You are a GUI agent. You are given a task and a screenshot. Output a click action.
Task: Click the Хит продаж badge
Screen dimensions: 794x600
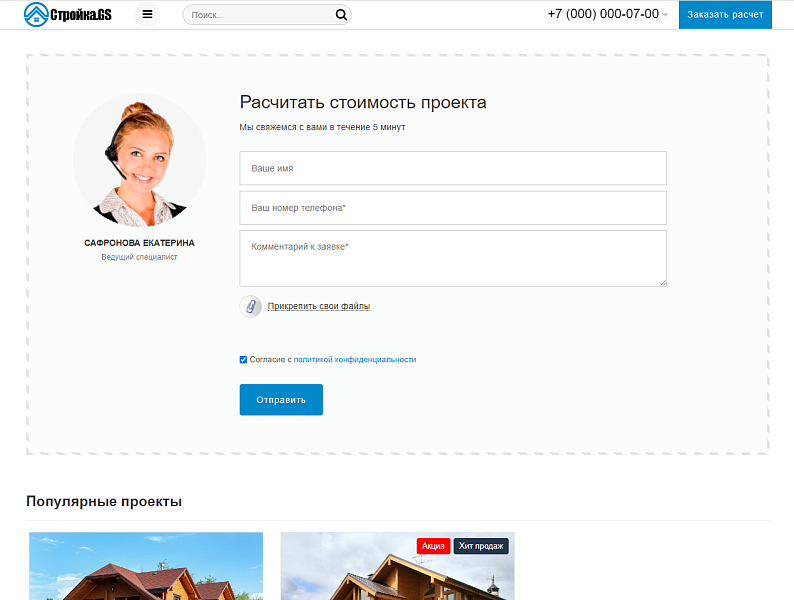pyautogui.click(x=481, y=546)
